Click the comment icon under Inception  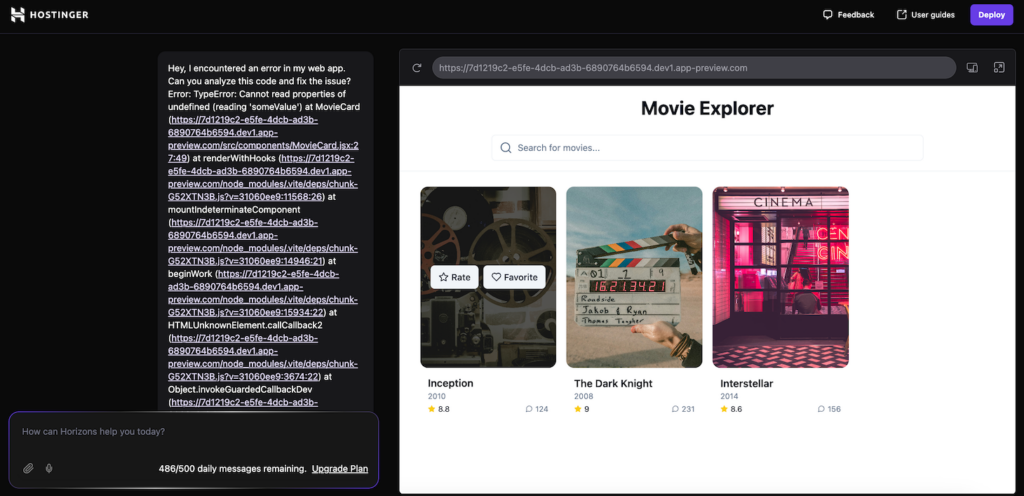pyautogui.click(x=529, y=409)
